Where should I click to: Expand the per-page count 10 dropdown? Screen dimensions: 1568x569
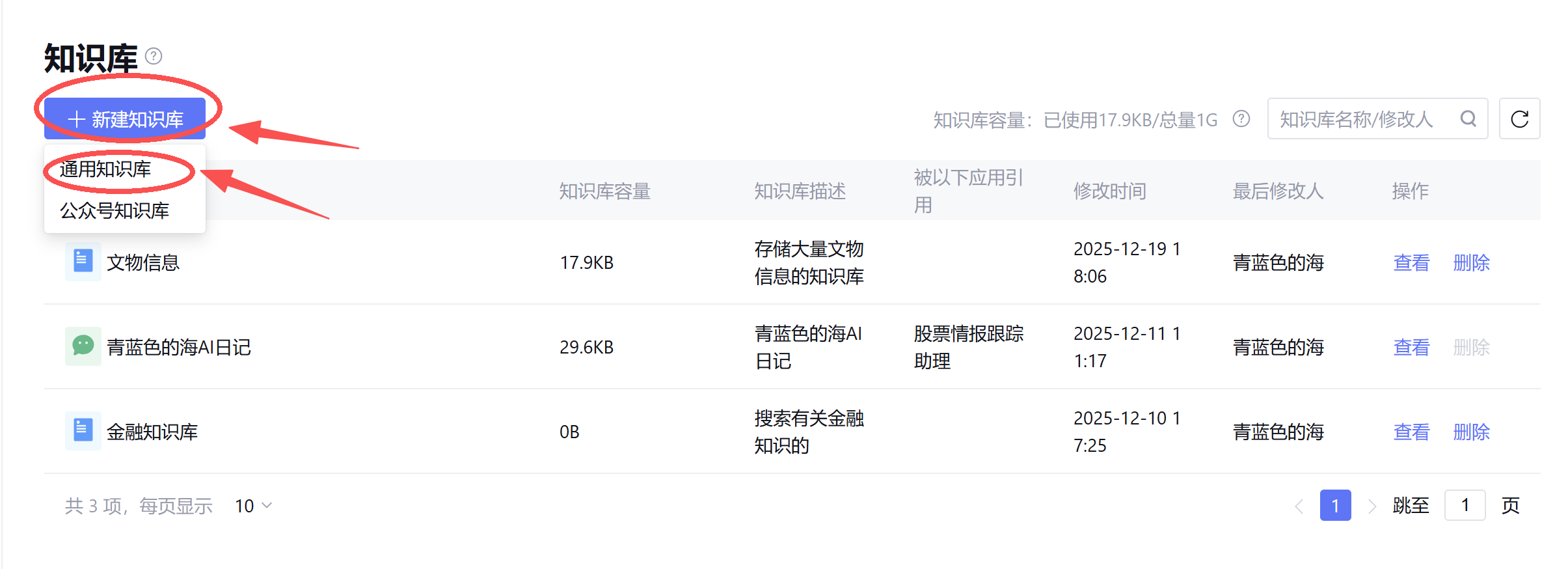pos(254,506)
